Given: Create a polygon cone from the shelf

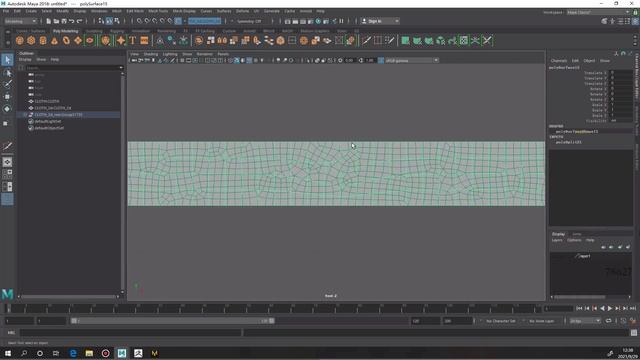Looking at the screenshot, I should click(x=54, y=40).
